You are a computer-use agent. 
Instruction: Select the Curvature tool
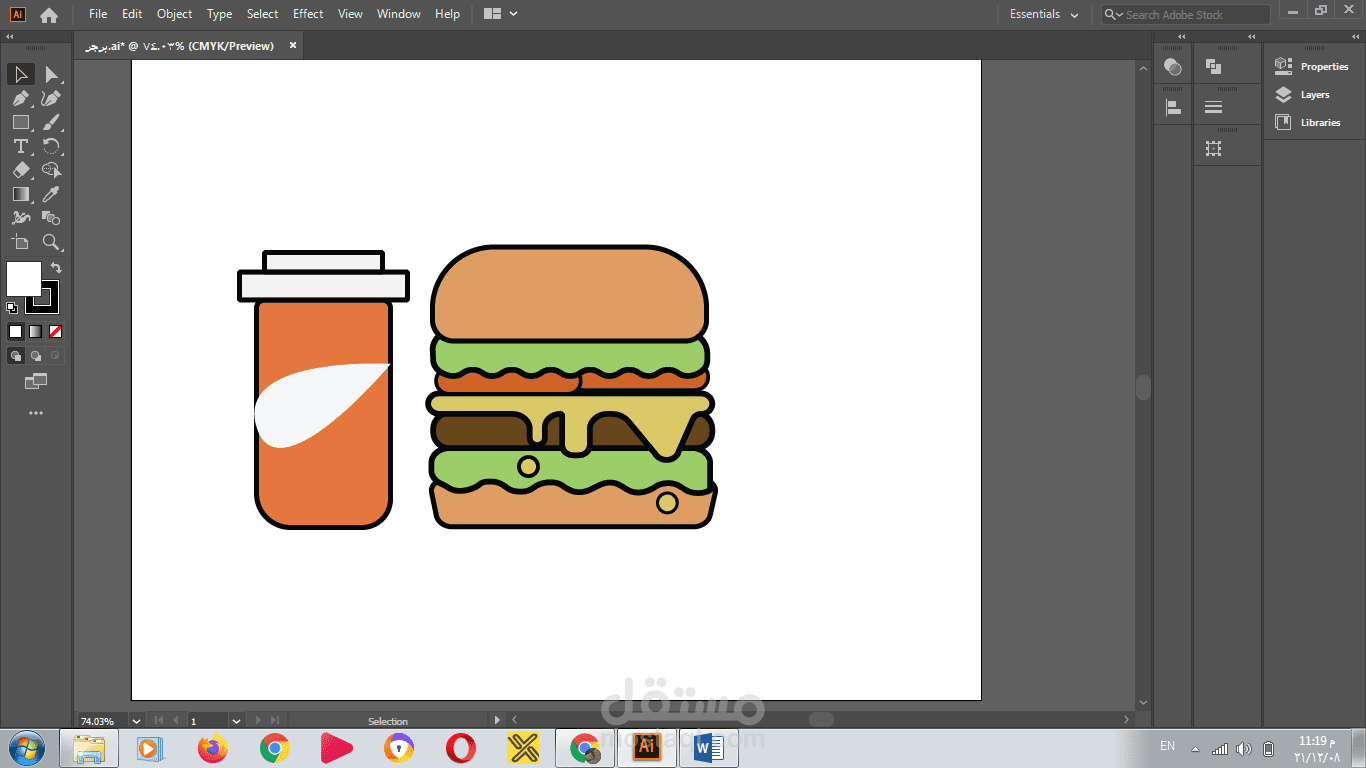(x=52, y=98)
